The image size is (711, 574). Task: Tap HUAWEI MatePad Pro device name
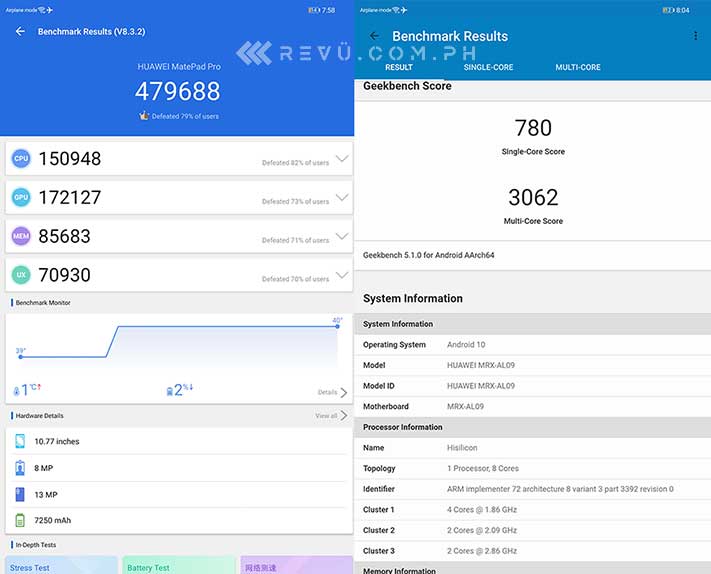point(179,67)
